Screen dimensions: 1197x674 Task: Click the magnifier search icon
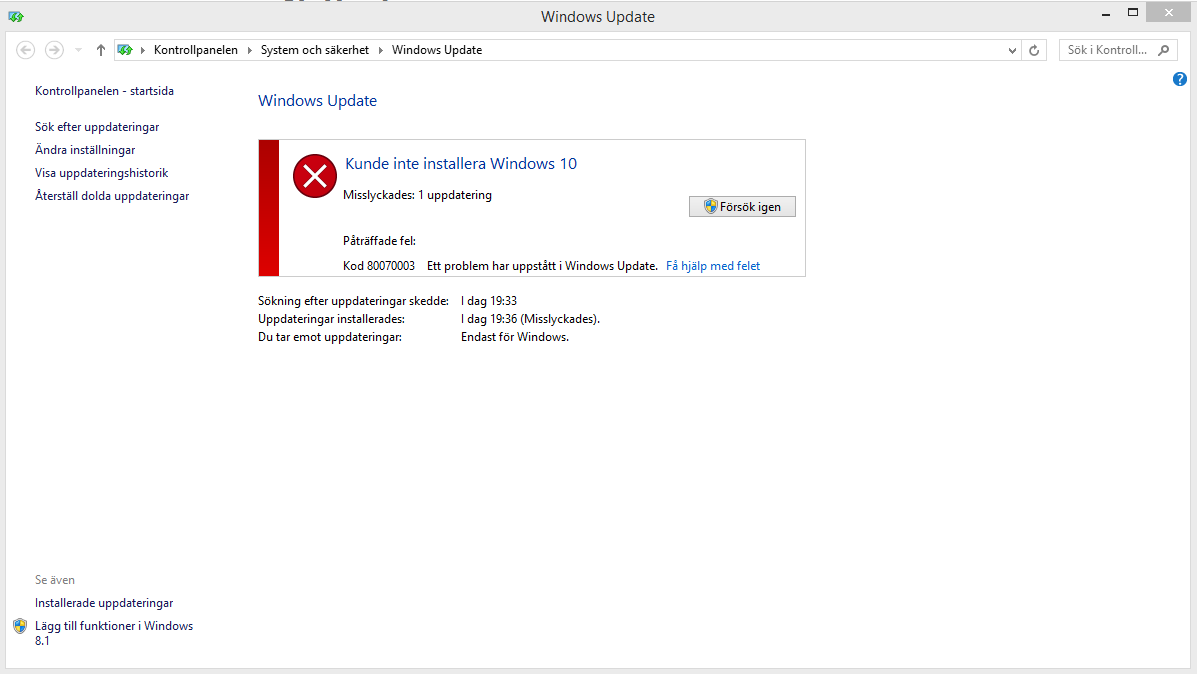pyautogui.click(x=1163, y=50)
